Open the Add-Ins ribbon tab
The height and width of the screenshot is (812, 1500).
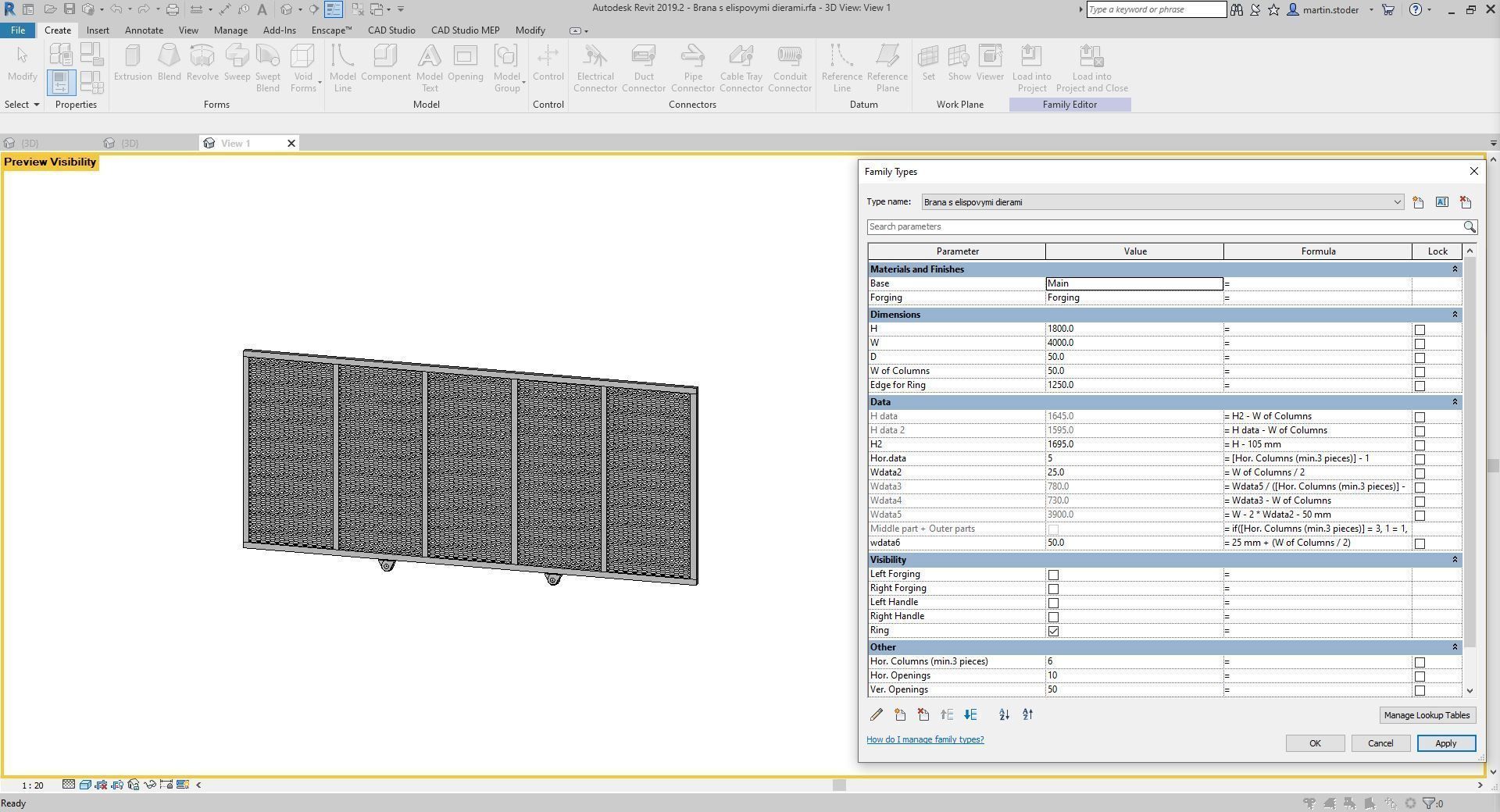(x=279, y=30)
